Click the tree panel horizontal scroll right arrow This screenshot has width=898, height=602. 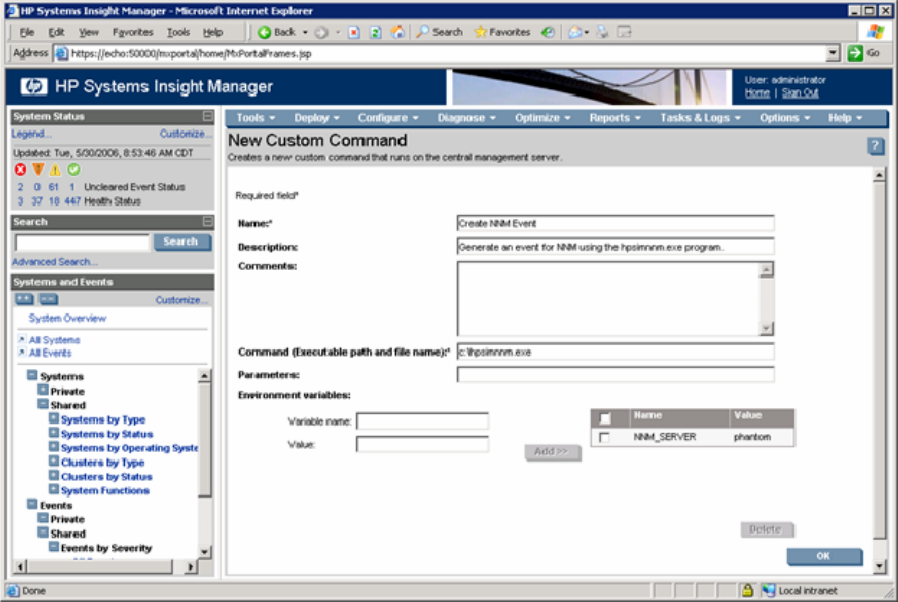pyautogui.click(x=190, y=566)
